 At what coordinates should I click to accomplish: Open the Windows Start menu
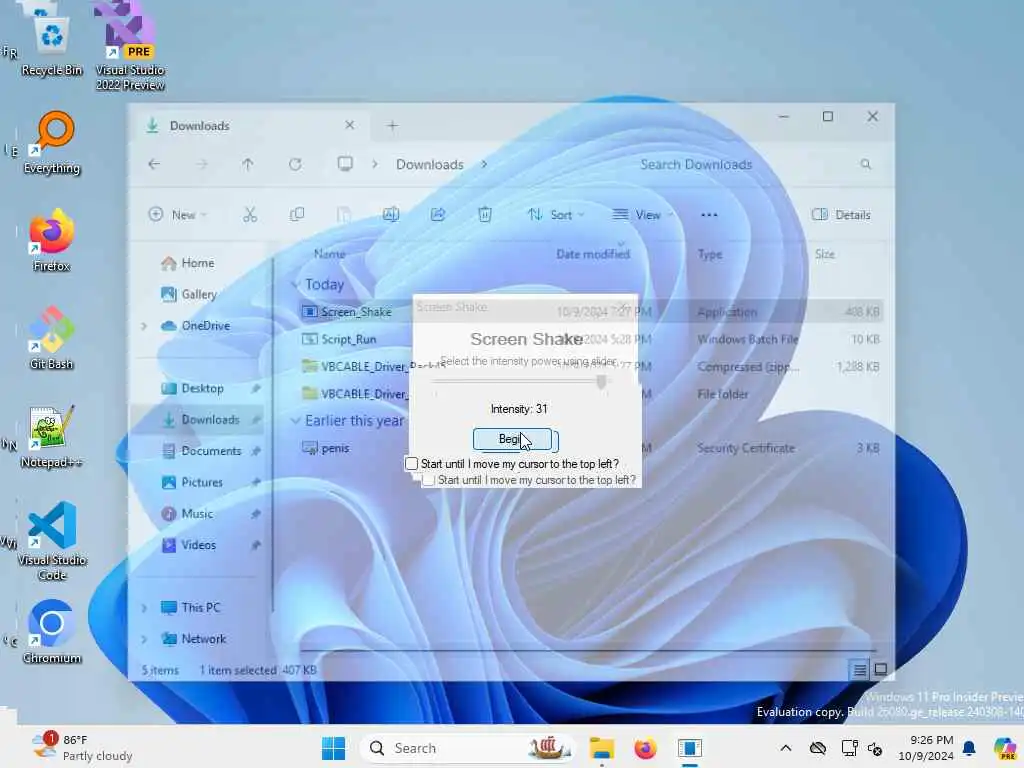tap(334, 748)
